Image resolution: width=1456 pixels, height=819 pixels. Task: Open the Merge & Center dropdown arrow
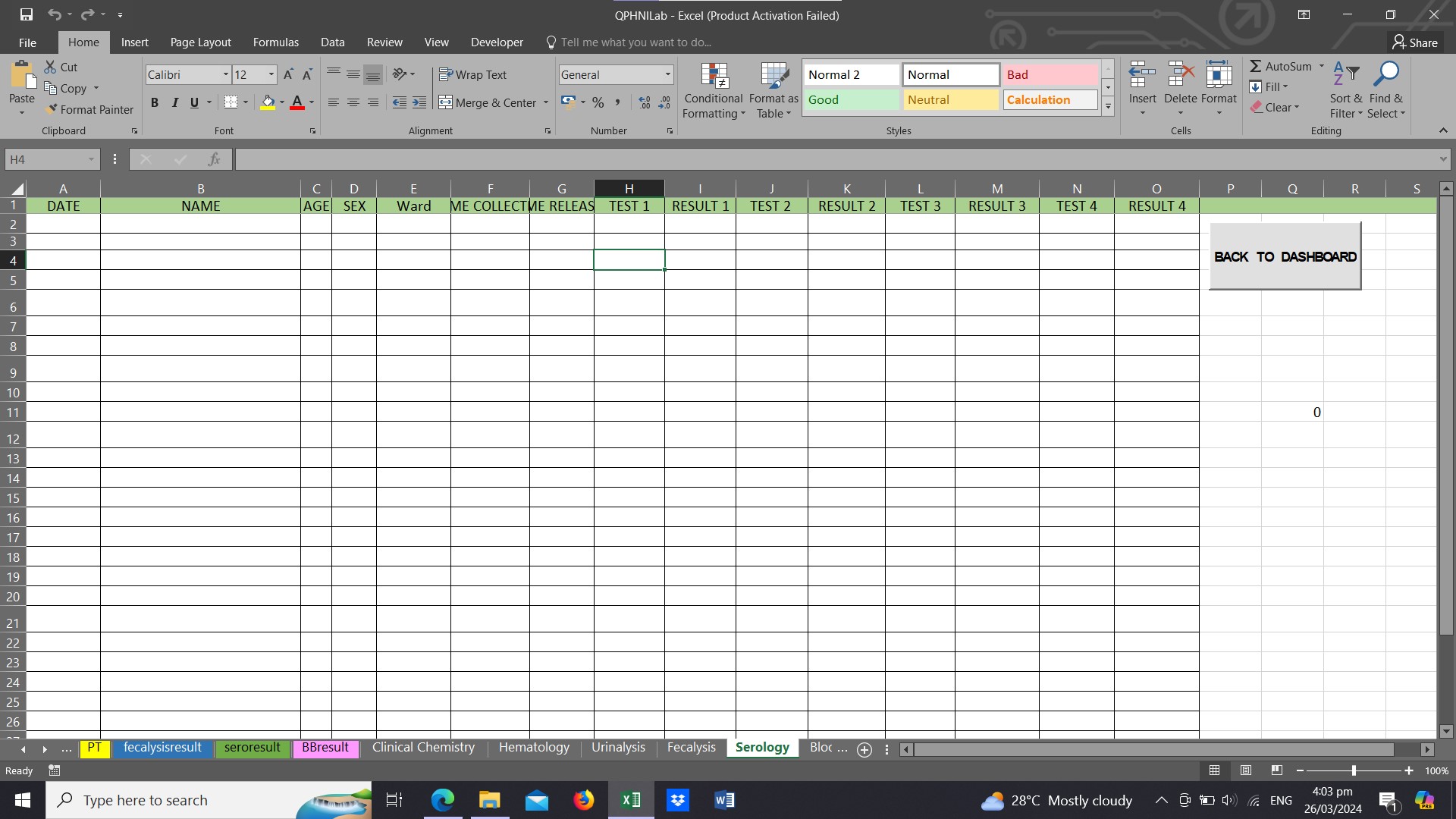[x=546, y=102]
